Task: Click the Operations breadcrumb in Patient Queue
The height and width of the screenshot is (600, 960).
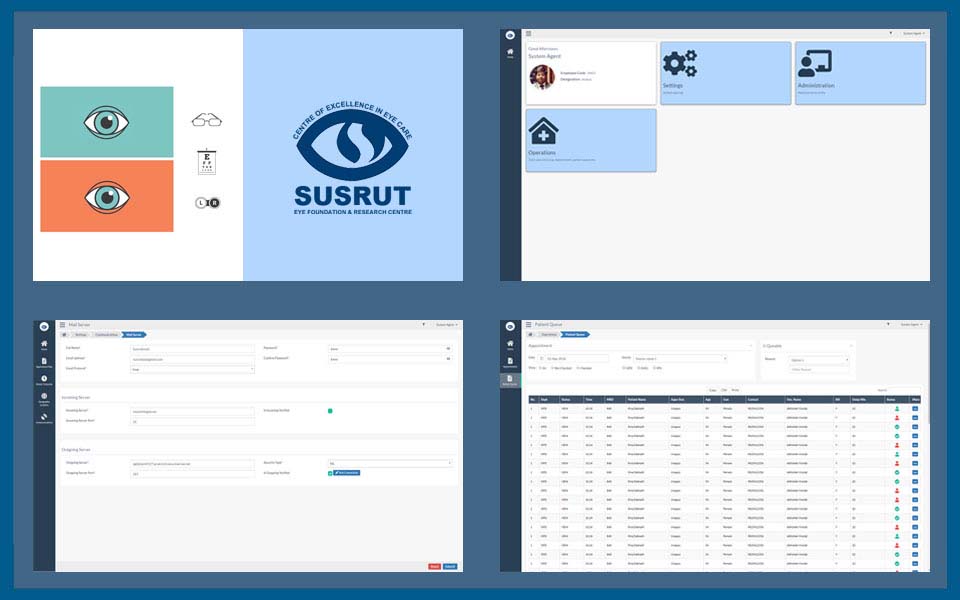Action: [x=549, y=335]
